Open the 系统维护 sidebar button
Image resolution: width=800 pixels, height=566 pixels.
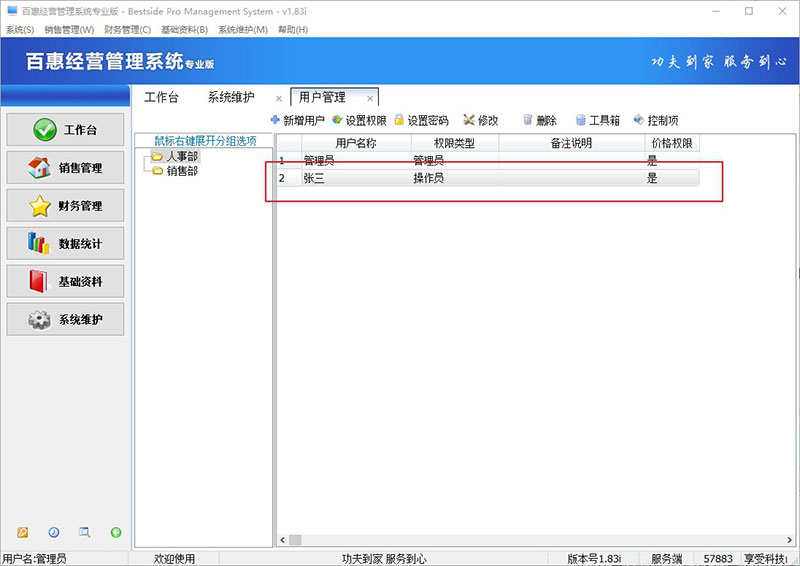click(65, 319)
